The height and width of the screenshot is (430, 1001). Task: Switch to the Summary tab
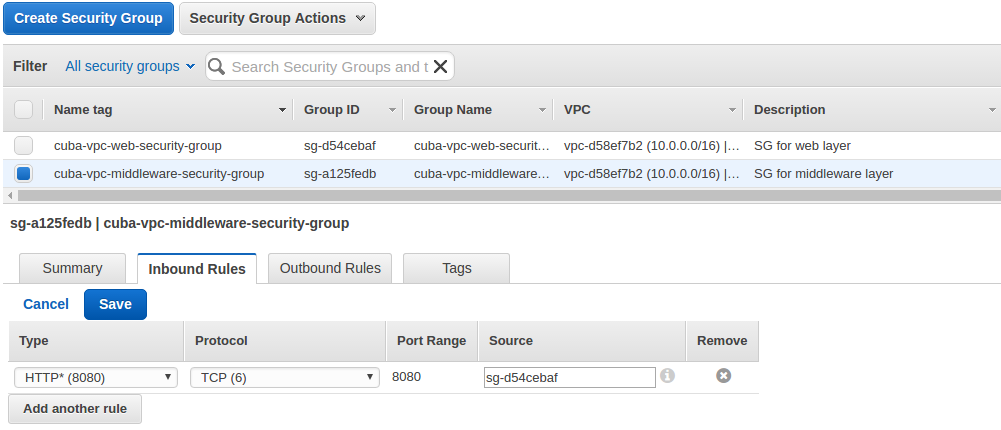(72, 268)
